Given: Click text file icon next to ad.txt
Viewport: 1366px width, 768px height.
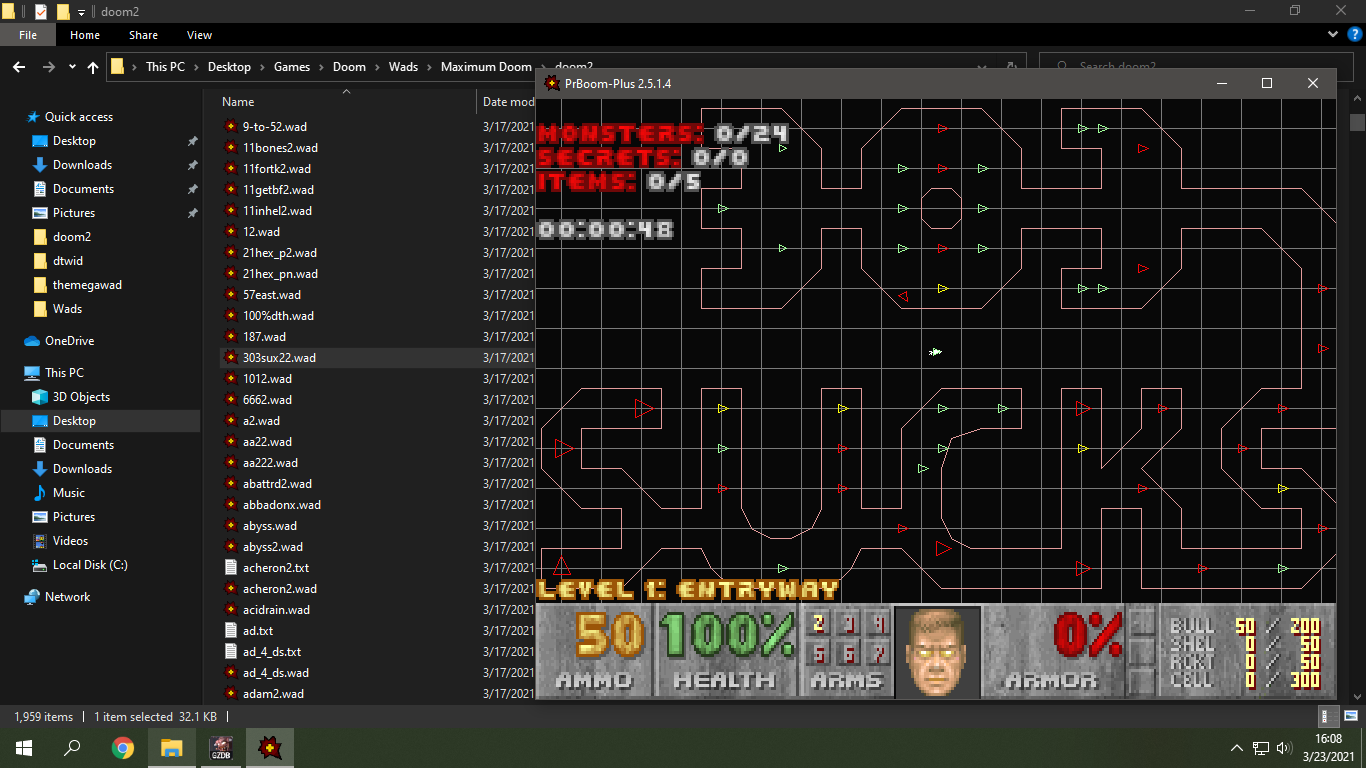Looking at the screenshot, I should (231, 631).
